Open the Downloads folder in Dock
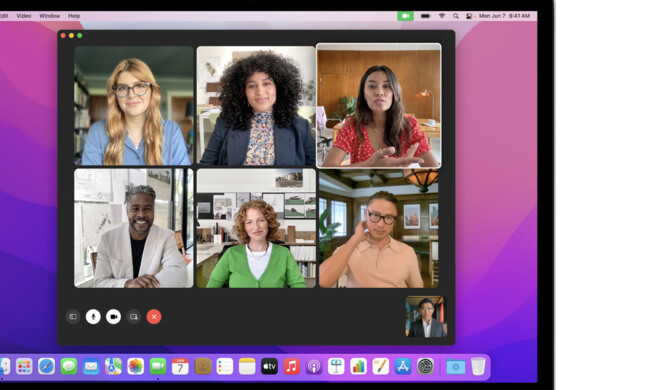This screenshot has width=660, height=390. click(456, 366)
